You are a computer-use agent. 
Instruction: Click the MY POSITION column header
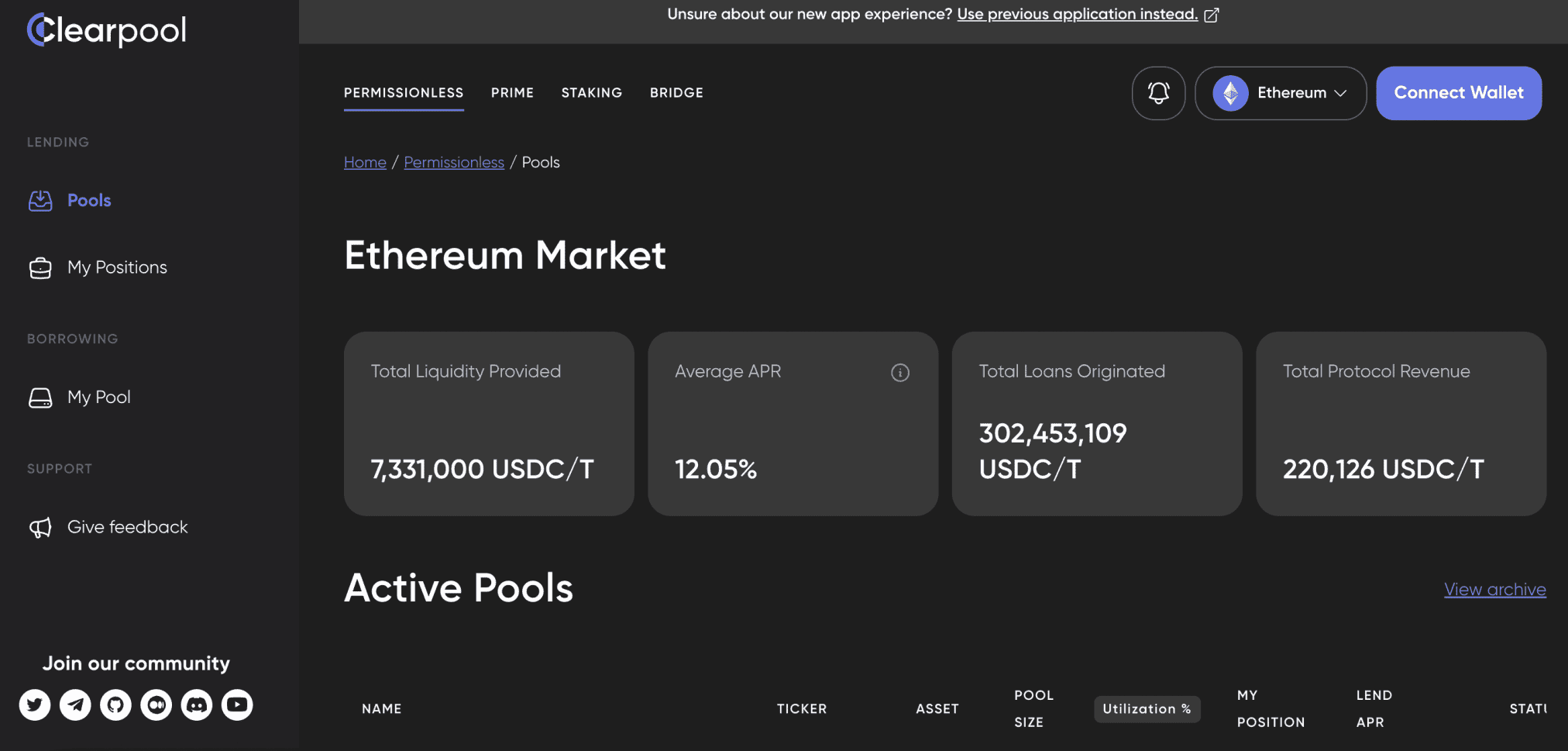click(x=1271, y=708)
